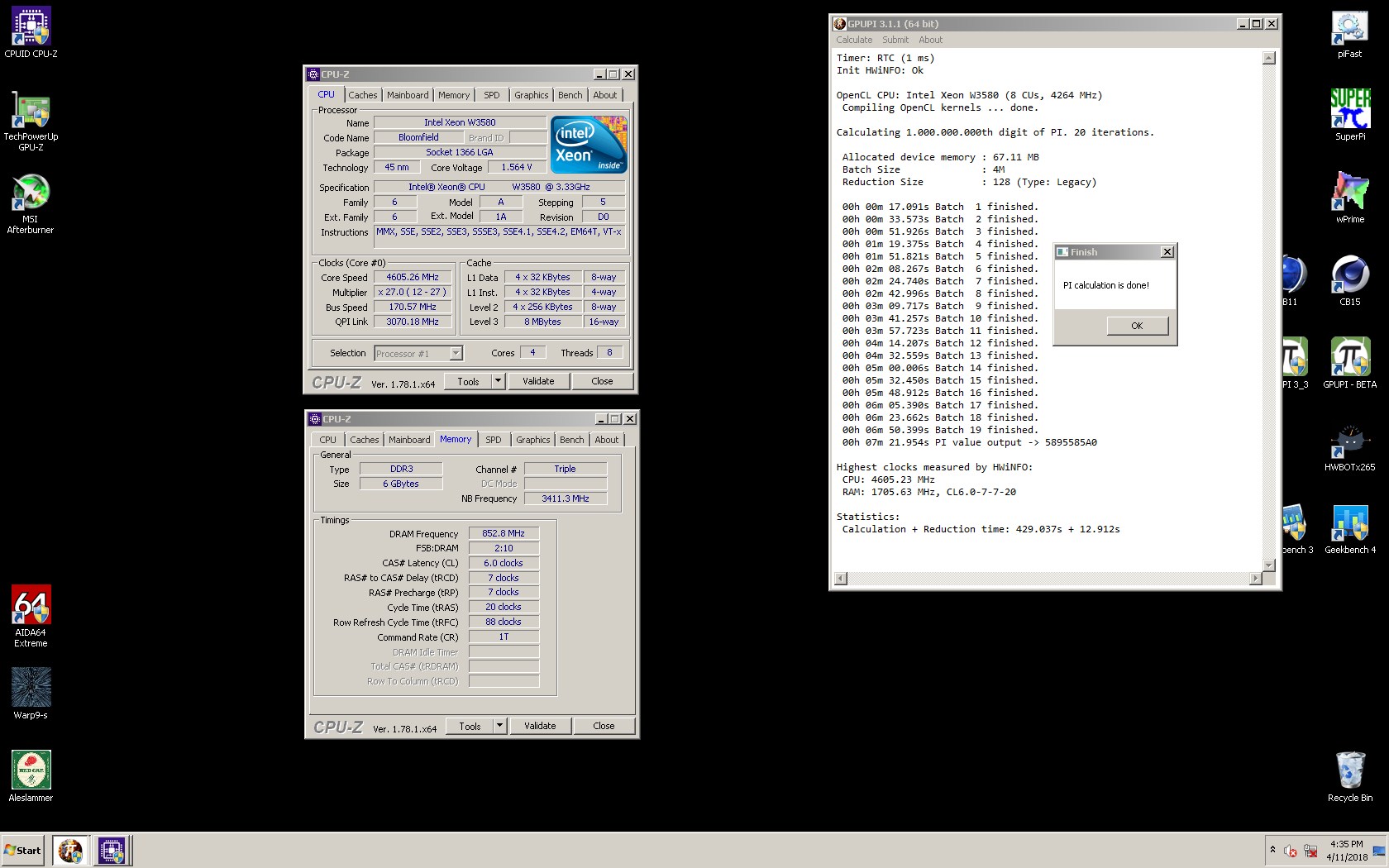The image size is (1389, 868).
Task: Select CPU tab in bottom CPU-Z window
Action: [x=328, y=440]
